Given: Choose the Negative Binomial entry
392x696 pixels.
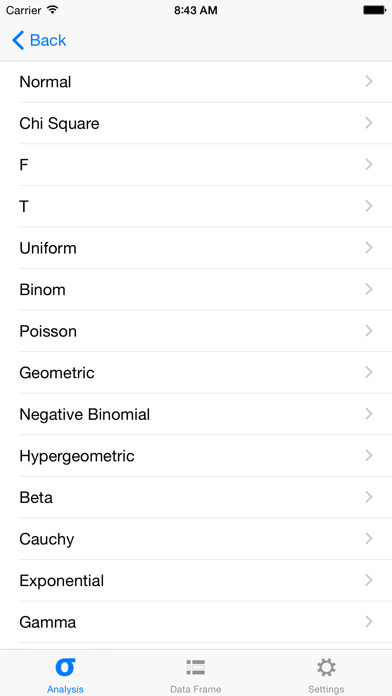Looking at the screenshot, I should pyautogui.click(x=196, y=414).
